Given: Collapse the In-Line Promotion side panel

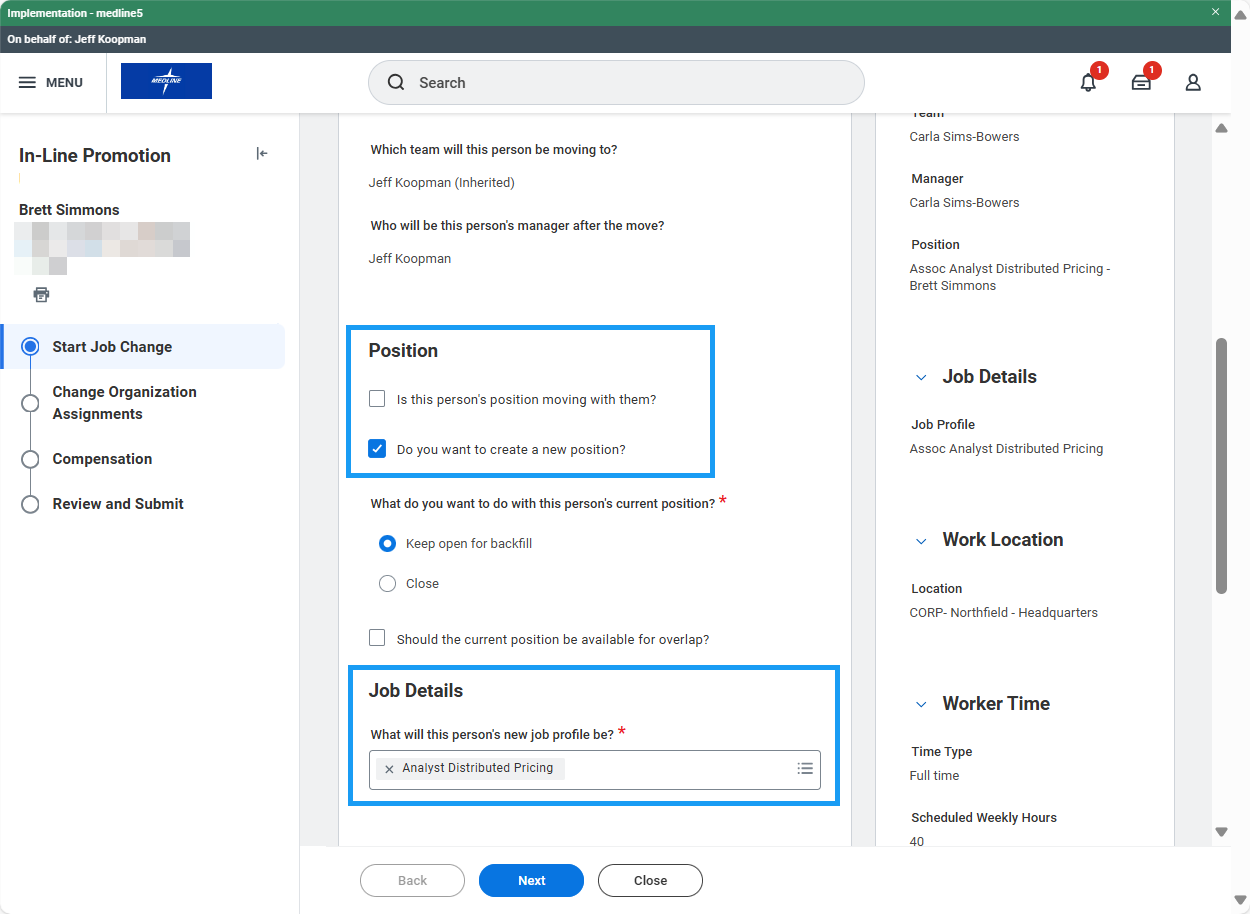Looking at the screenshot, I should 262,153.
